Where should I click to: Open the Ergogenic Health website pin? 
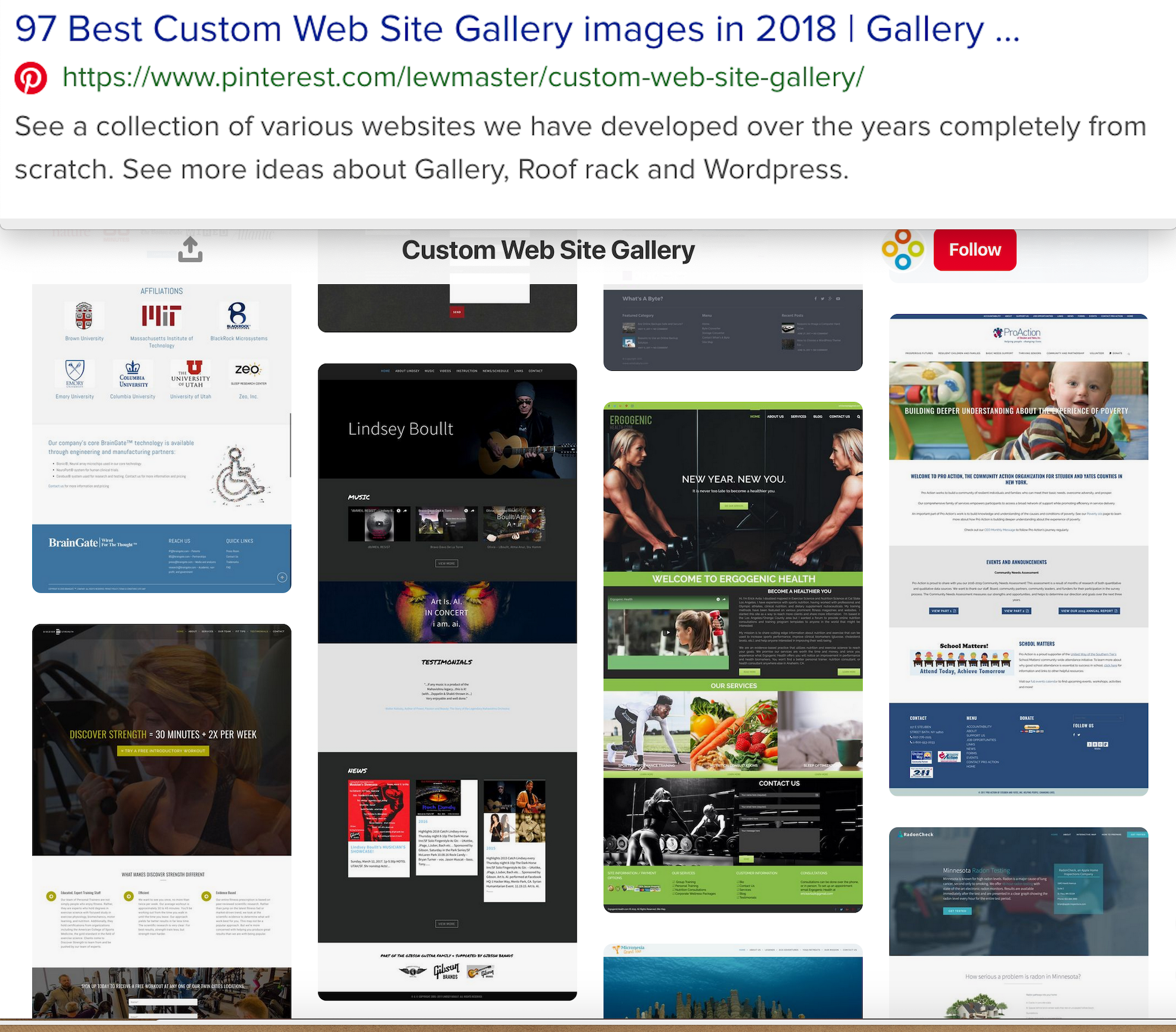(733, 657)
